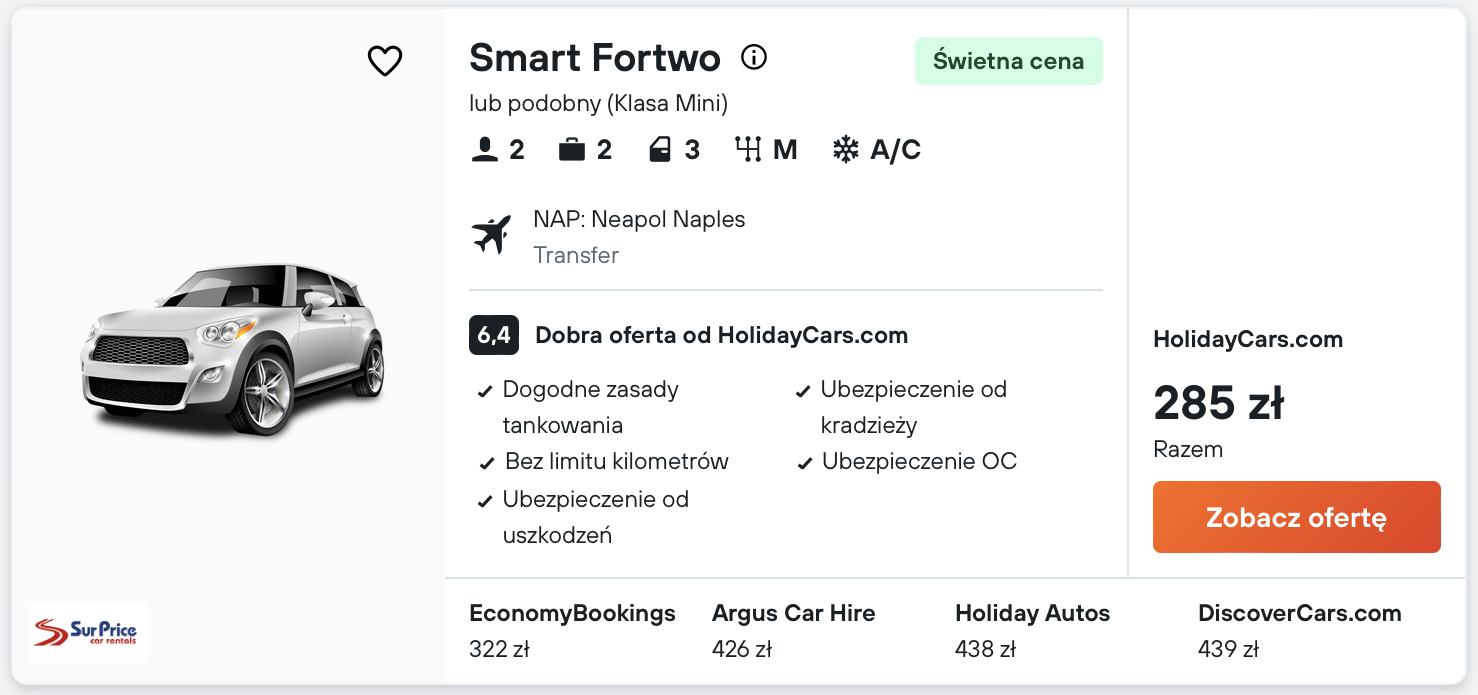Viewport: 1478px width, 695px height.
Task: Click the Zobacz ofertę button
Action: (1297, 517)
